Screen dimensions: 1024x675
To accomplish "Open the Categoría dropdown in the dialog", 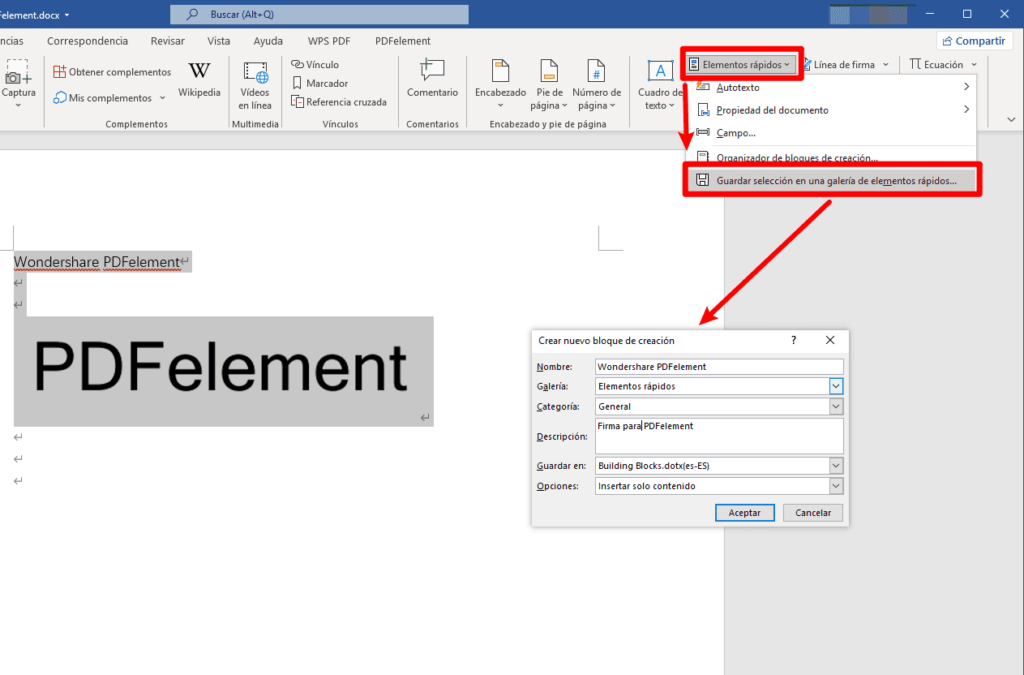I will pos(836,406).
